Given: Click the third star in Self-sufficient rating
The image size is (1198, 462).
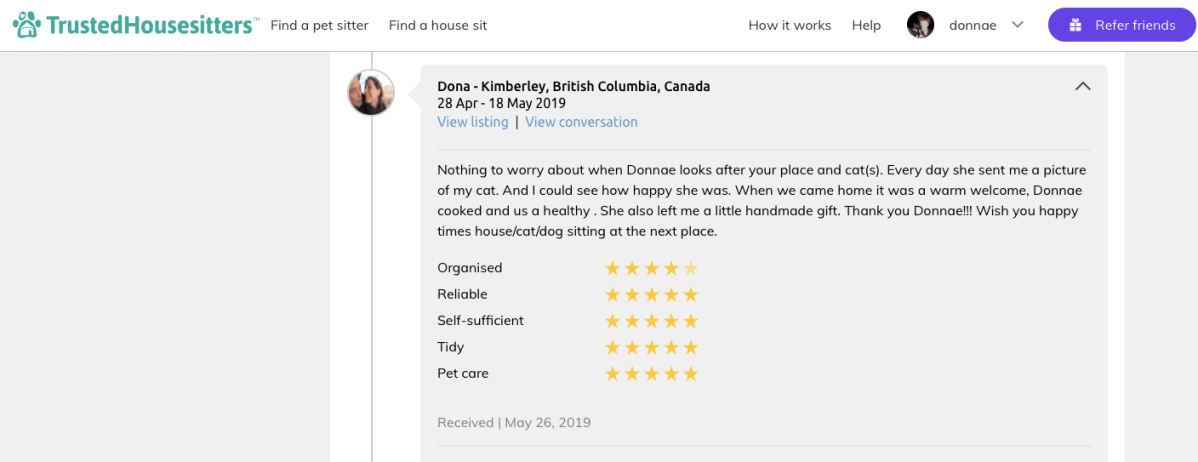Looking at the screenshot, I should point(651,321).
